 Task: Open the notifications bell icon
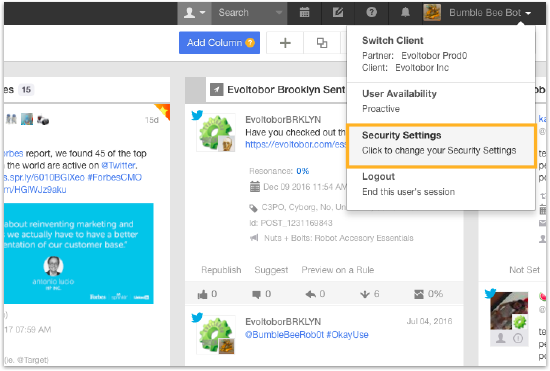point(405,13)
